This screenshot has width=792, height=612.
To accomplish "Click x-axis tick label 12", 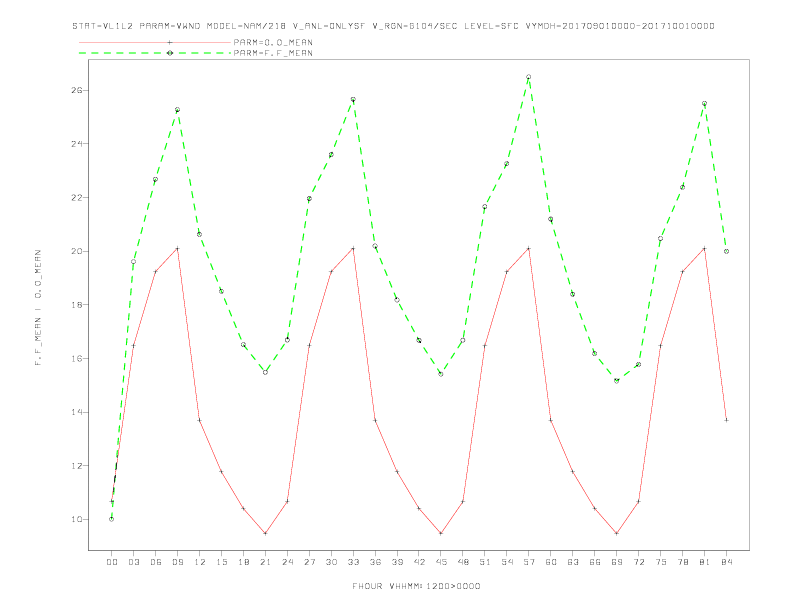I will tap(200, 562).
